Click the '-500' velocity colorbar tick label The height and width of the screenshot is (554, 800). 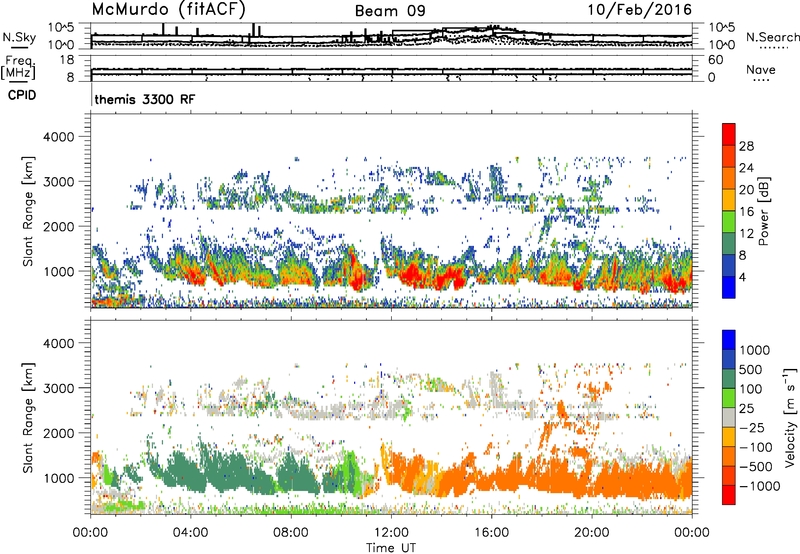click(x=756, y=466)
